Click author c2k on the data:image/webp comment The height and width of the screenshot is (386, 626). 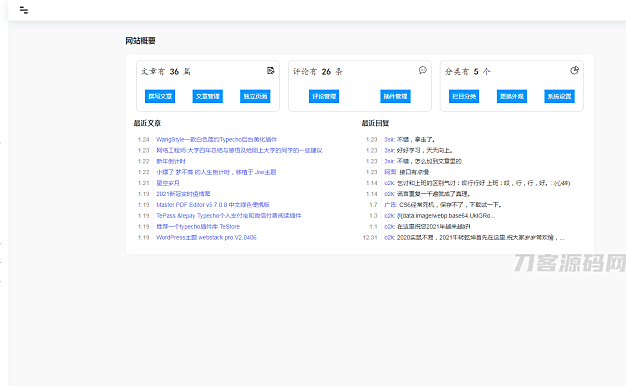[390, 216]
